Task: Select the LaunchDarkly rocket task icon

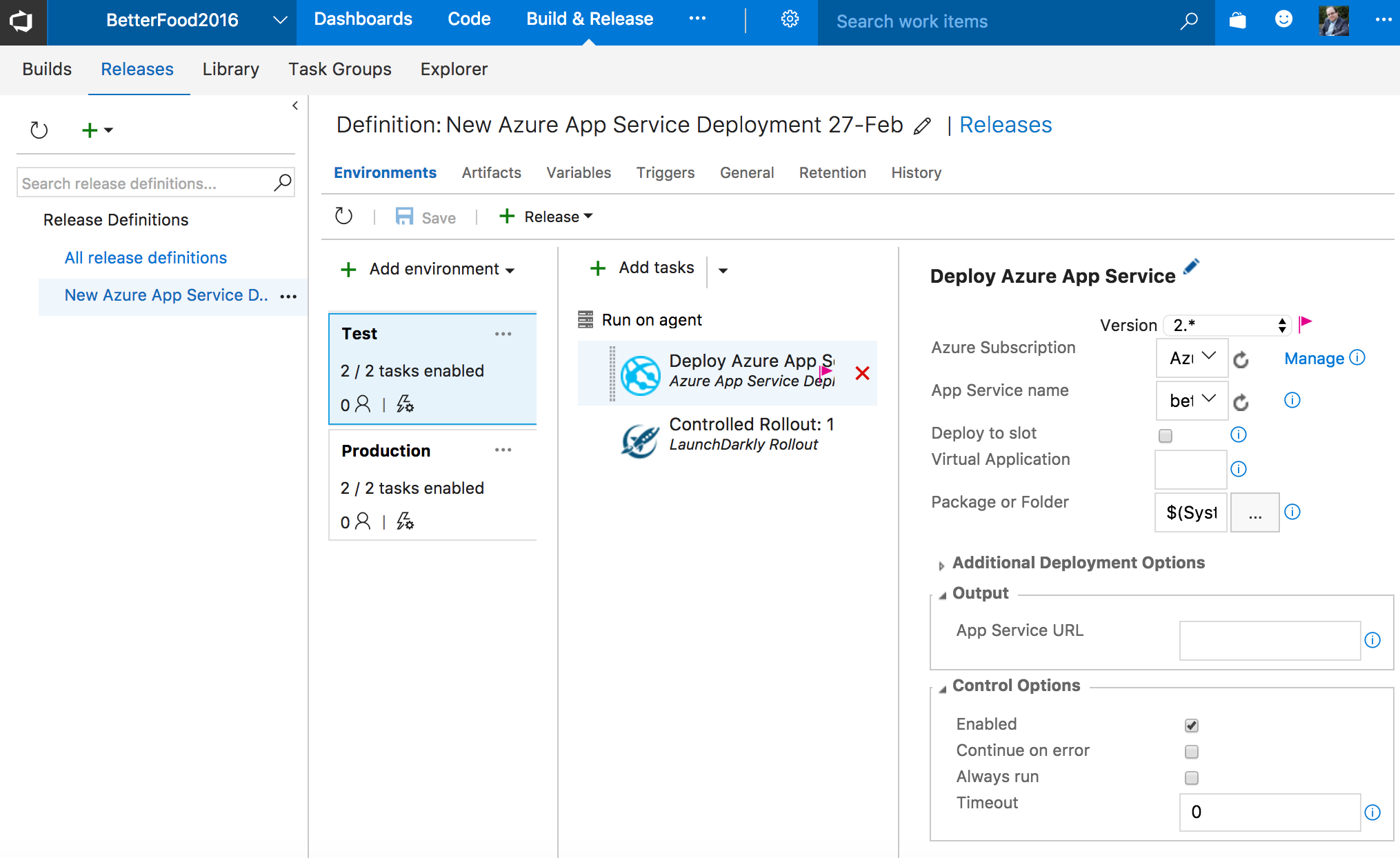Action: pyautogui.click(x=640, y=441)
